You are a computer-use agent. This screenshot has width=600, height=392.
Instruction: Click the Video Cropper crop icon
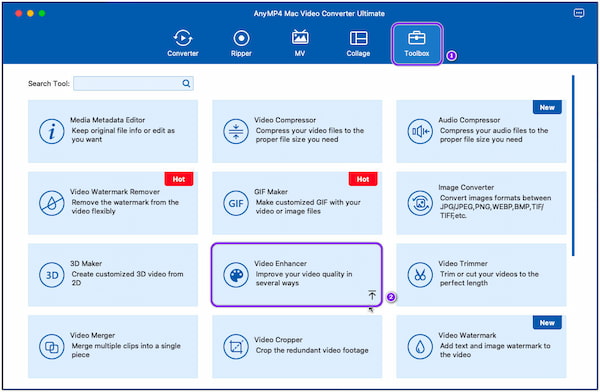[236, 346]
